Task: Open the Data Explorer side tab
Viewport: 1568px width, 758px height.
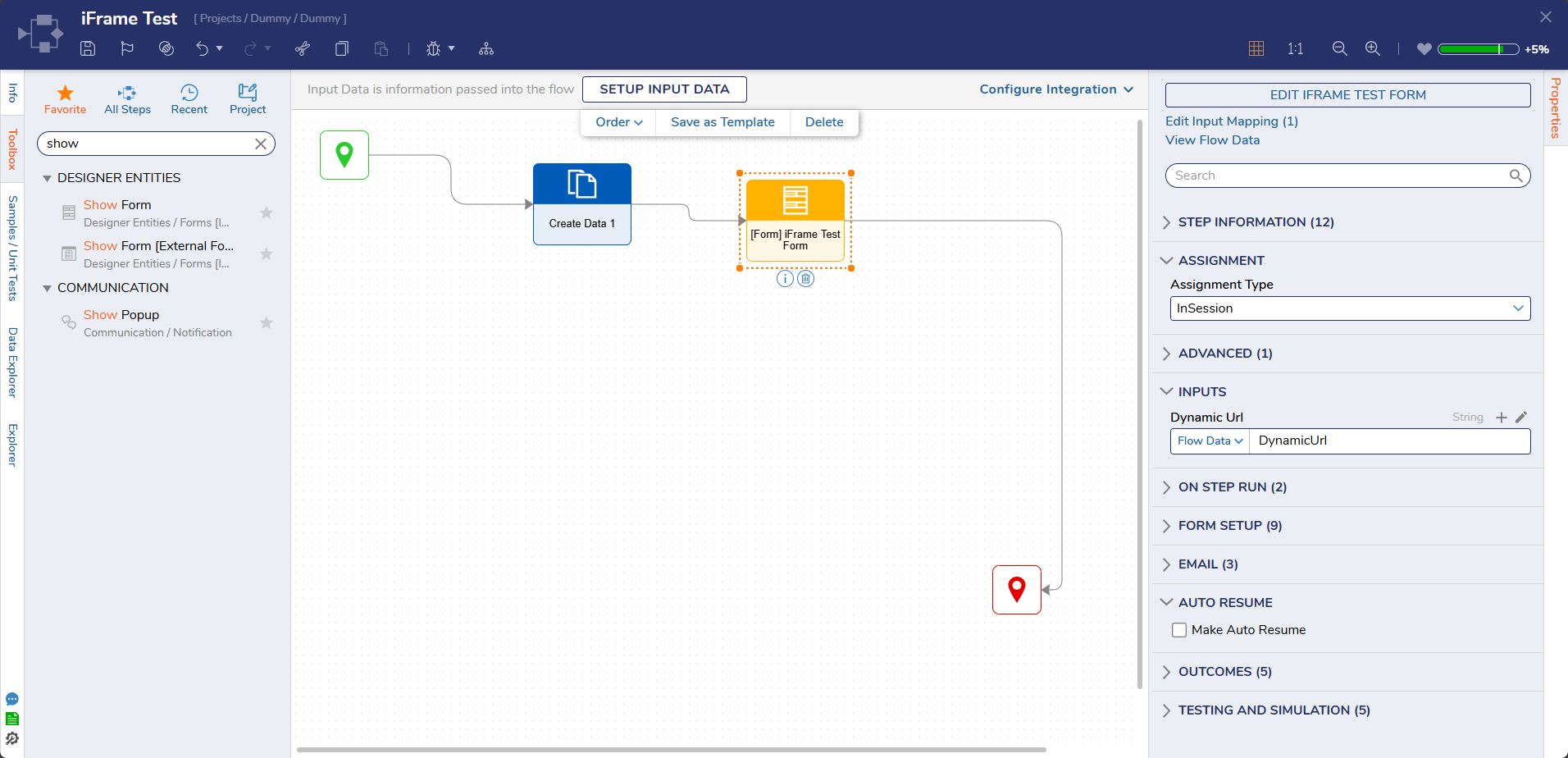Action: [12, 362]
